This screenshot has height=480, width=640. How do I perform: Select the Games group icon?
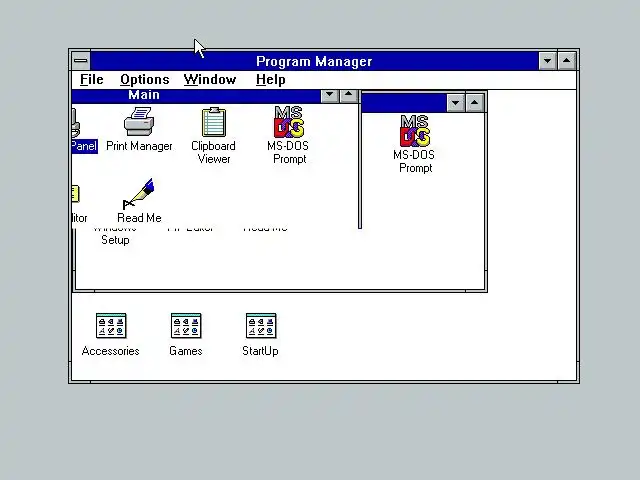(x=186, y=326)
